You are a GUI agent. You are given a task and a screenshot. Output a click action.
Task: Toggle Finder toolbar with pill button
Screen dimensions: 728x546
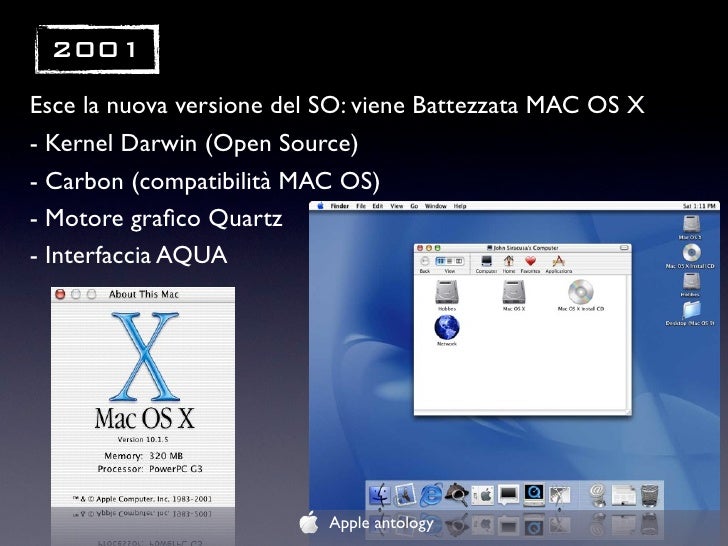pos(624,248)
